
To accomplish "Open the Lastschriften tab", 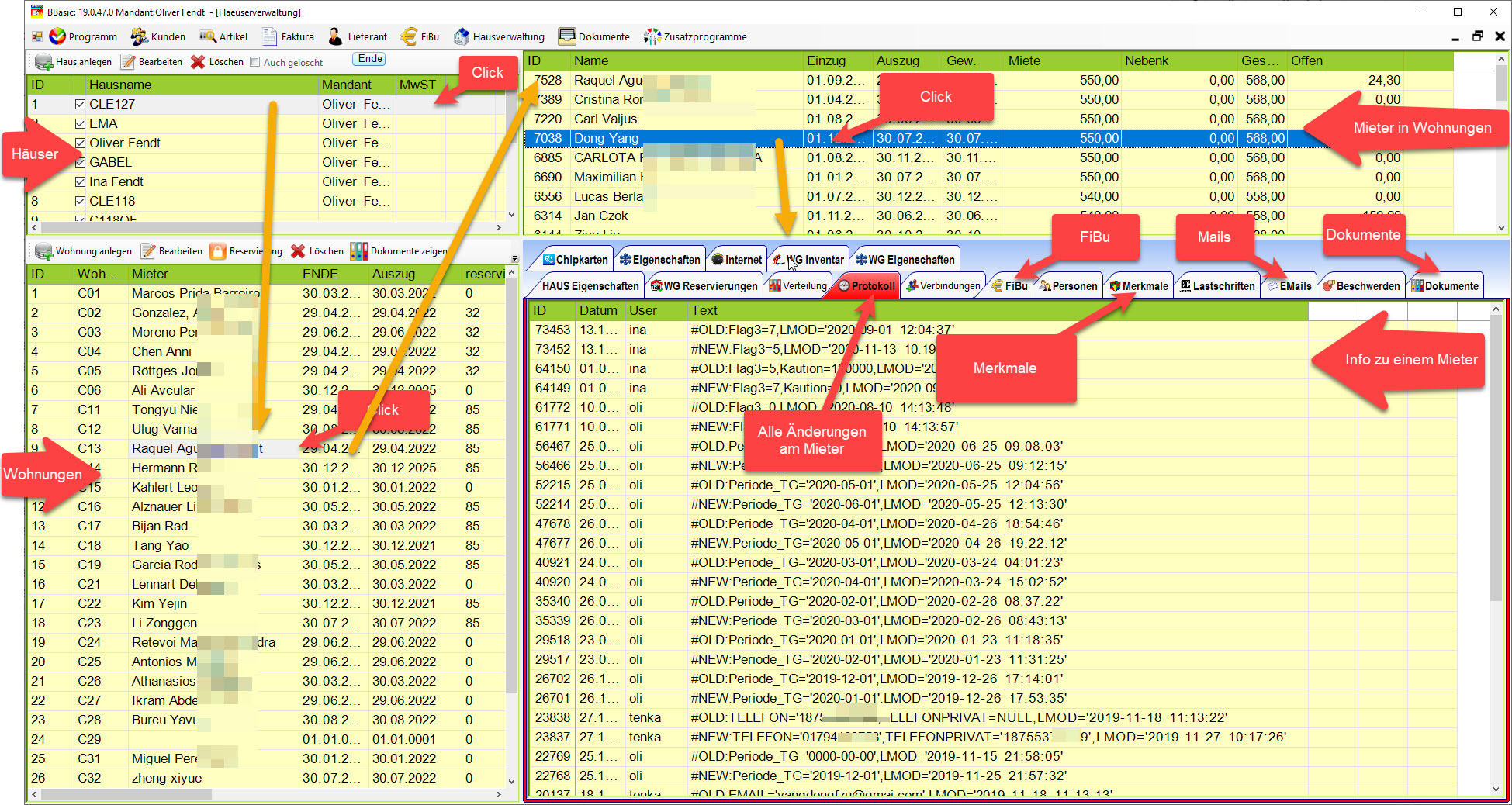I will (x=1217, y=286).
